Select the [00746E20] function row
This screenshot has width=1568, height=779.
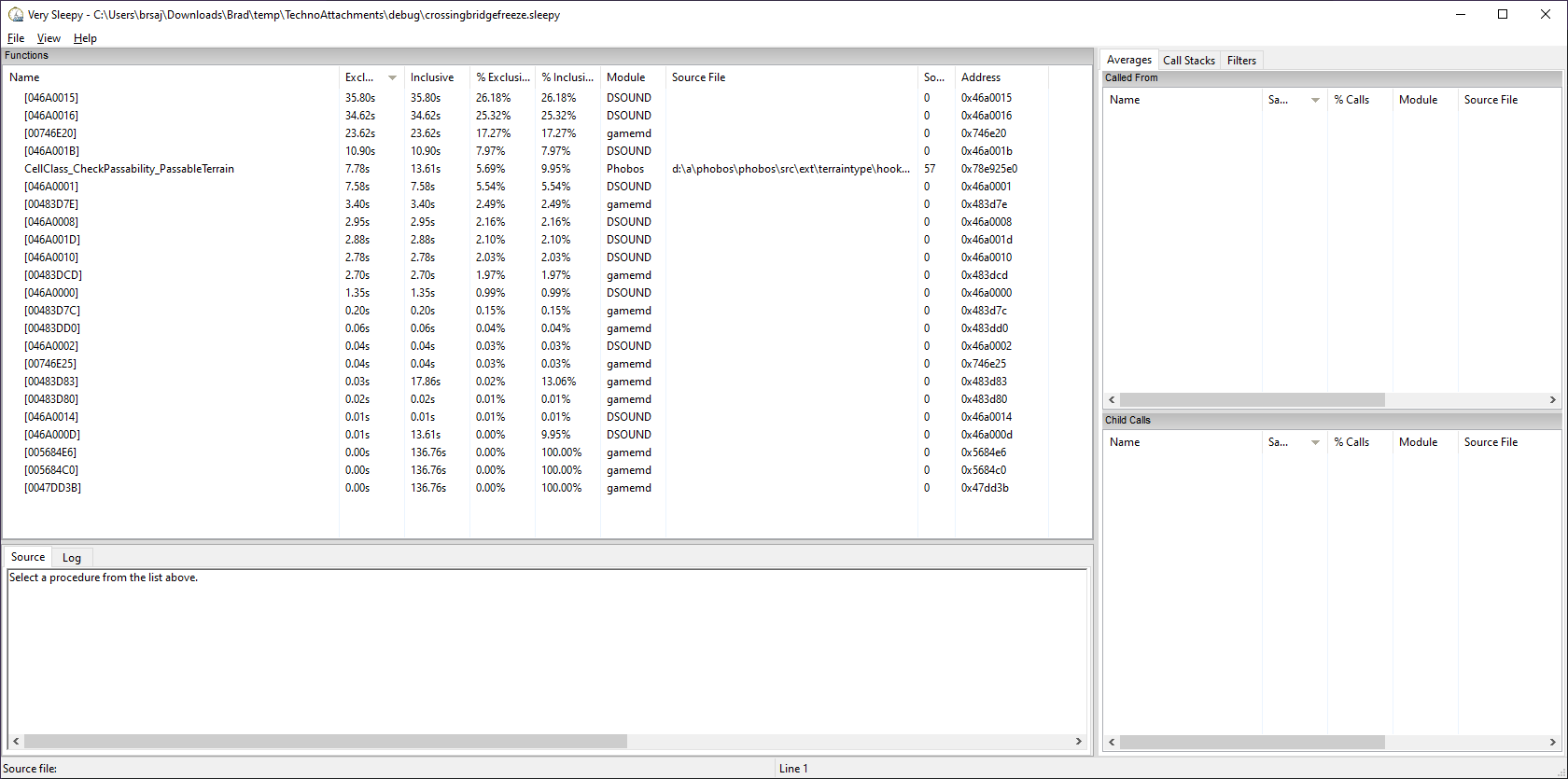[x=547, y=133]
